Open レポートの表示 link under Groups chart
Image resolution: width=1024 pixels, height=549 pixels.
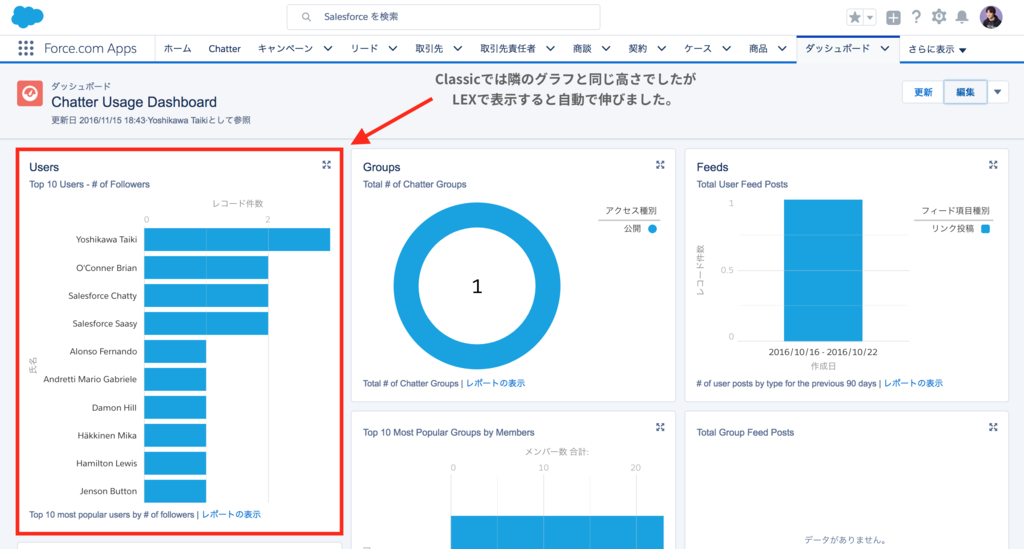point(496,383)
